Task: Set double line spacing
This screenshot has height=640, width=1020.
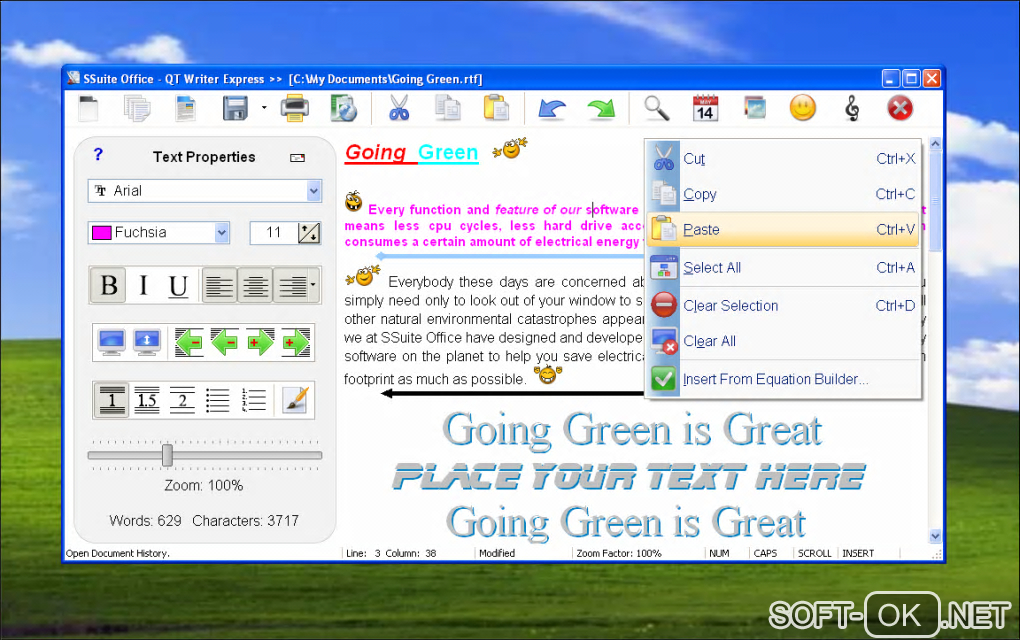Action: [x=182, y=399]
